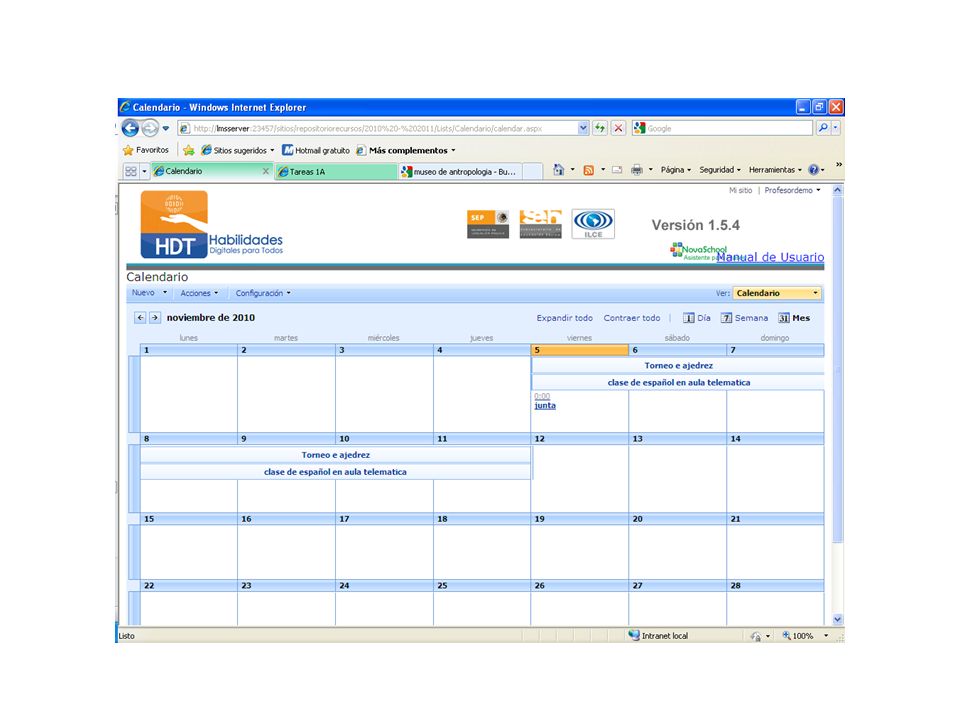Open the Profesordemo user menu
Image resolution: width=960 pixels, height=720 pixels.
pos(792,190)
